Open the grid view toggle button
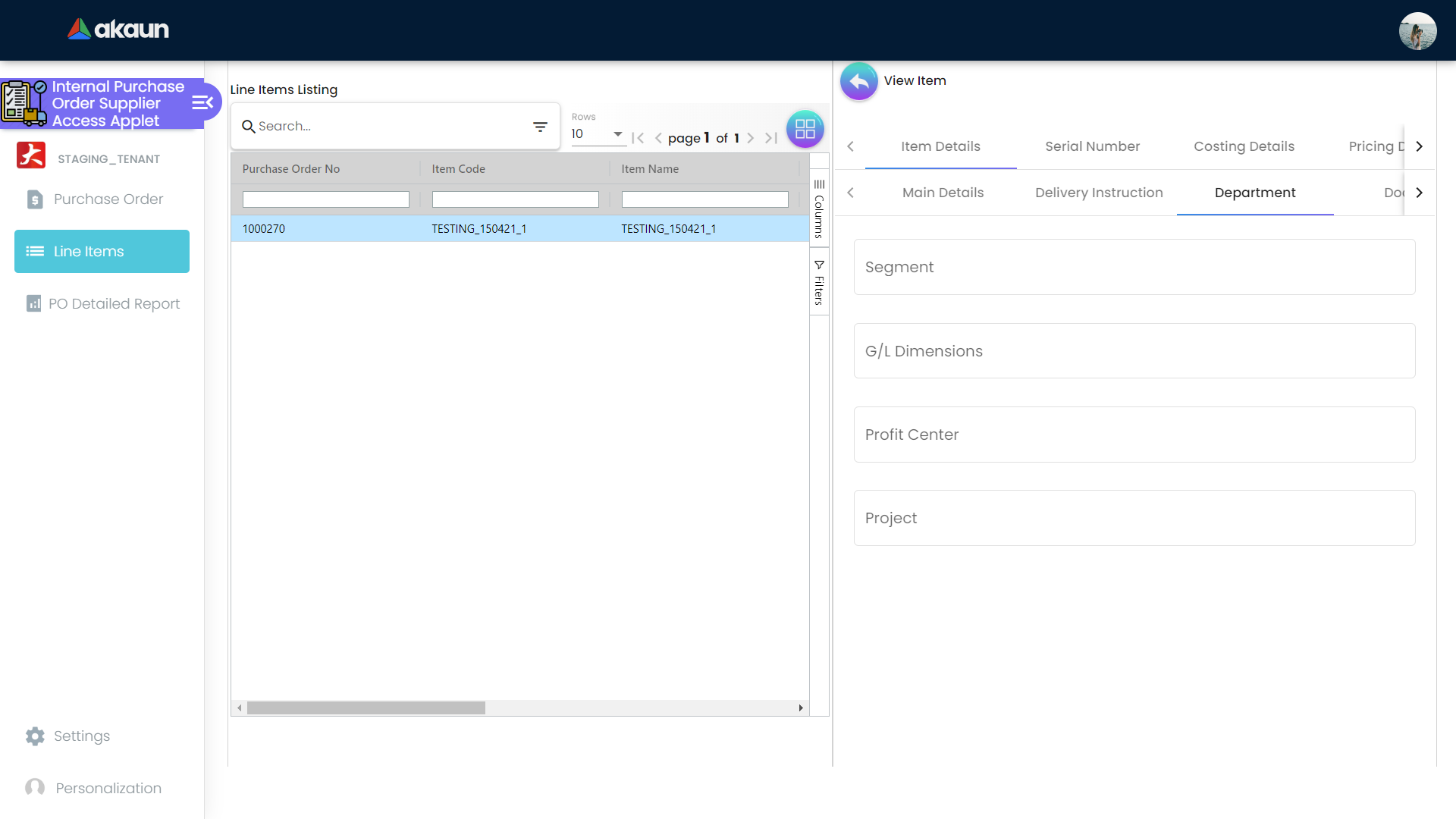 coord(805,129)
